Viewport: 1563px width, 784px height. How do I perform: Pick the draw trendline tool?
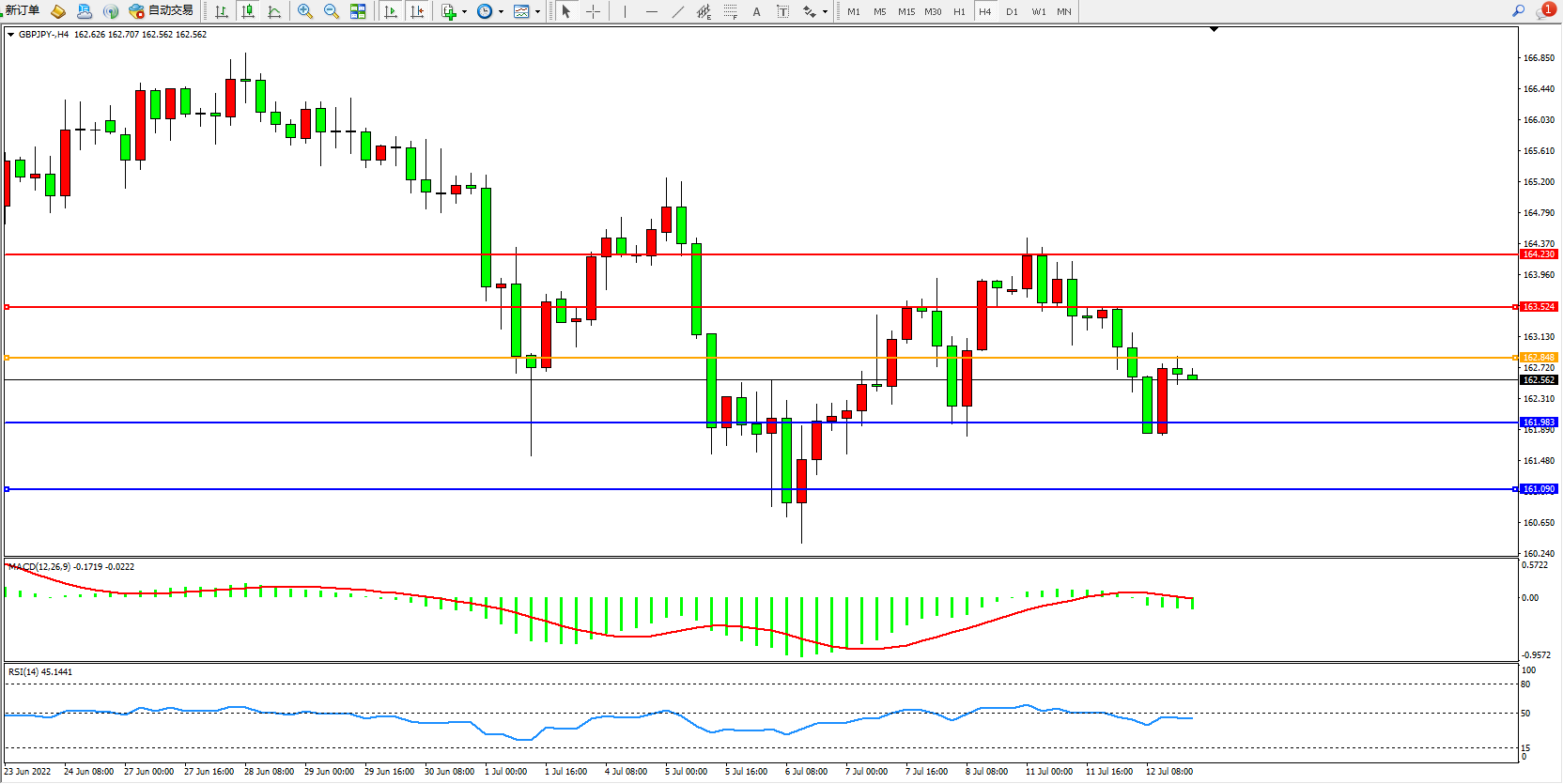pos(678,11)
